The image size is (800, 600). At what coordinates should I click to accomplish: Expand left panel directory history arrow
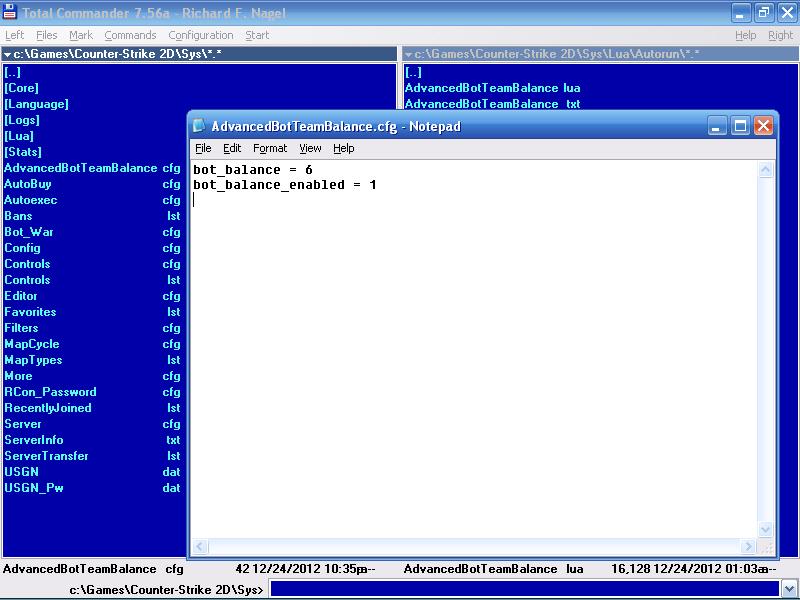[7, 54]
